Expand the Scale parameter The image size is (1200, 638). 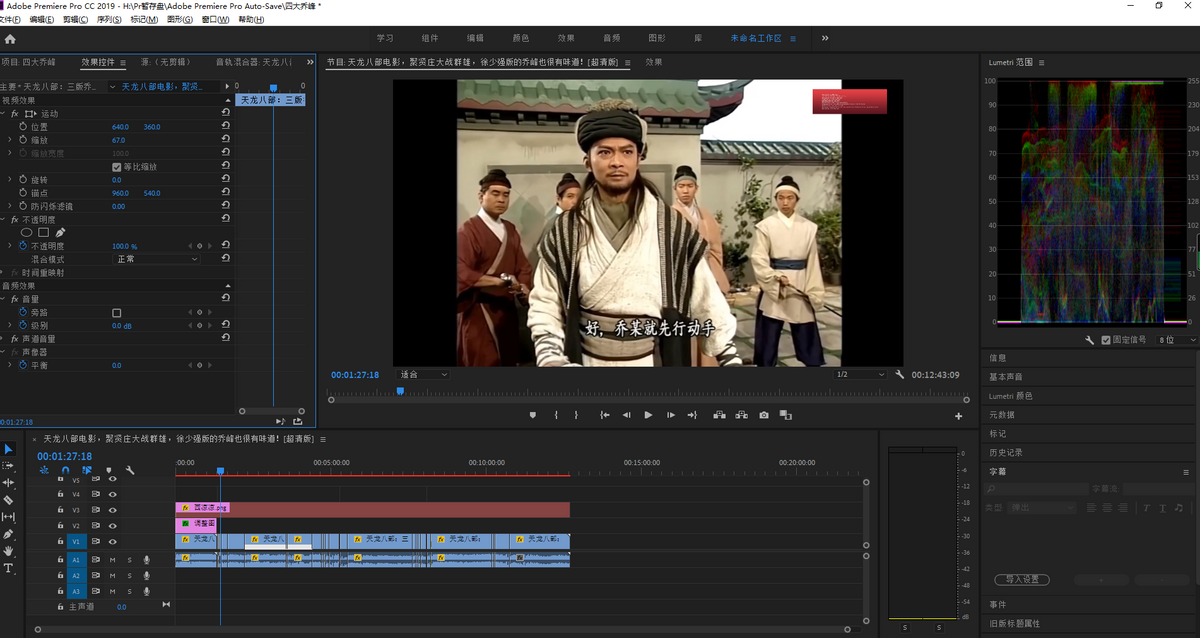pos(10,140)
